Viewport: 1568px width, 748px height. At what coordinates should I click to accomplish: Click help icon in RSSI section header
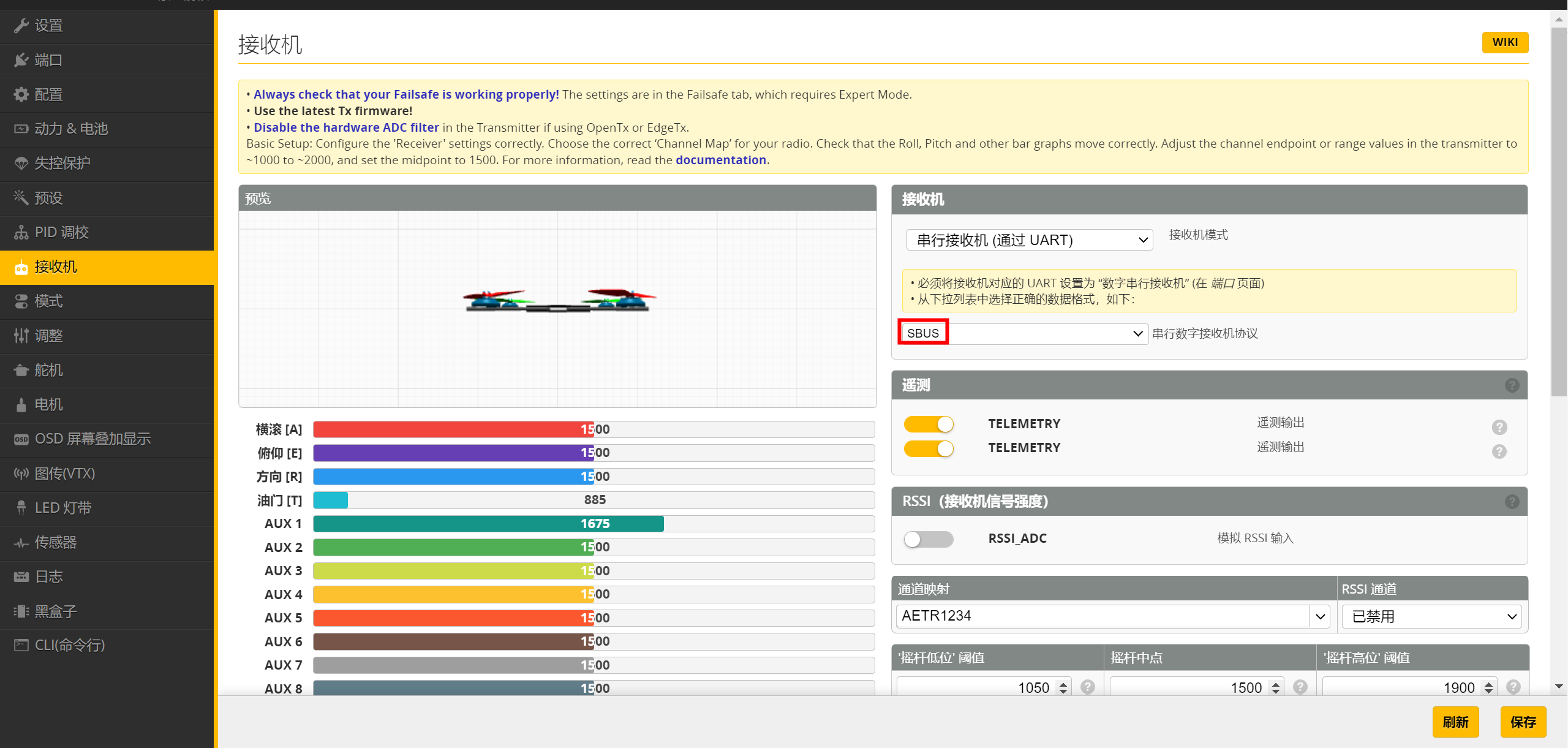(x=1512, y=502)
